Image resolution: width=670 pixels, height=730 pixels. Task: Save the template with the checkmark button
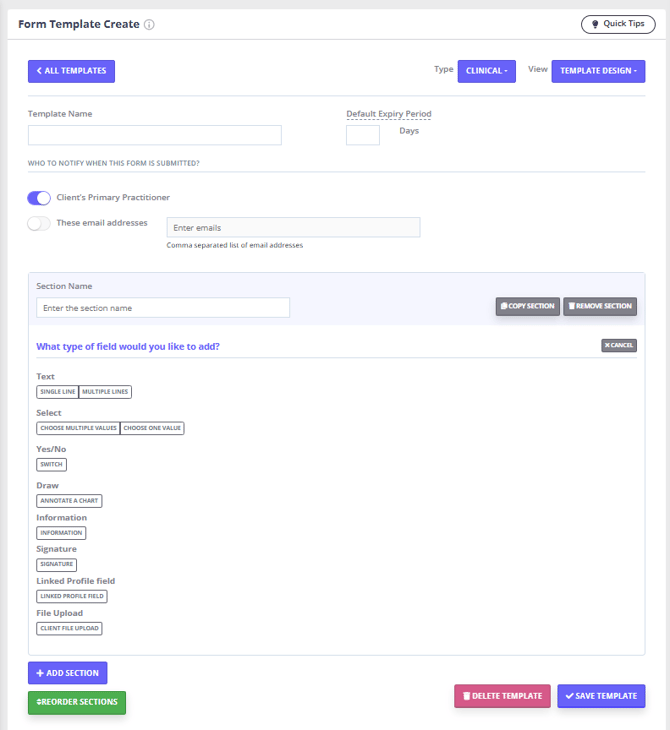pyautogui.click(x=601, y=696)
